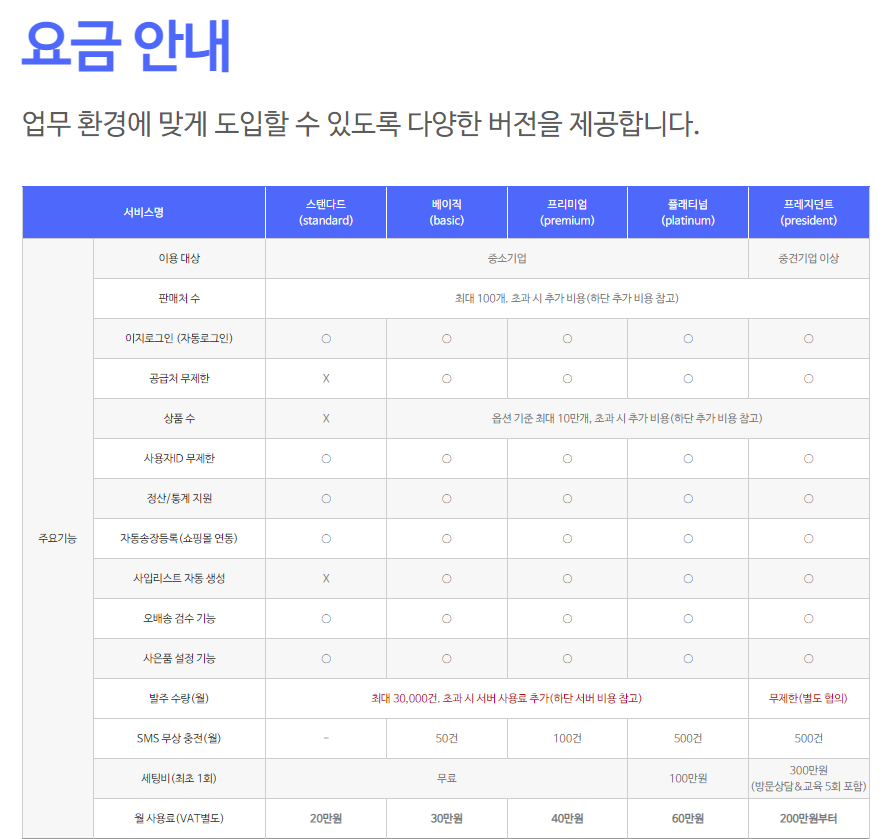This screenshot has width=888, height=839.
Task: Click the 500건 cell under 플래티넘
Action: coord(688,739)
